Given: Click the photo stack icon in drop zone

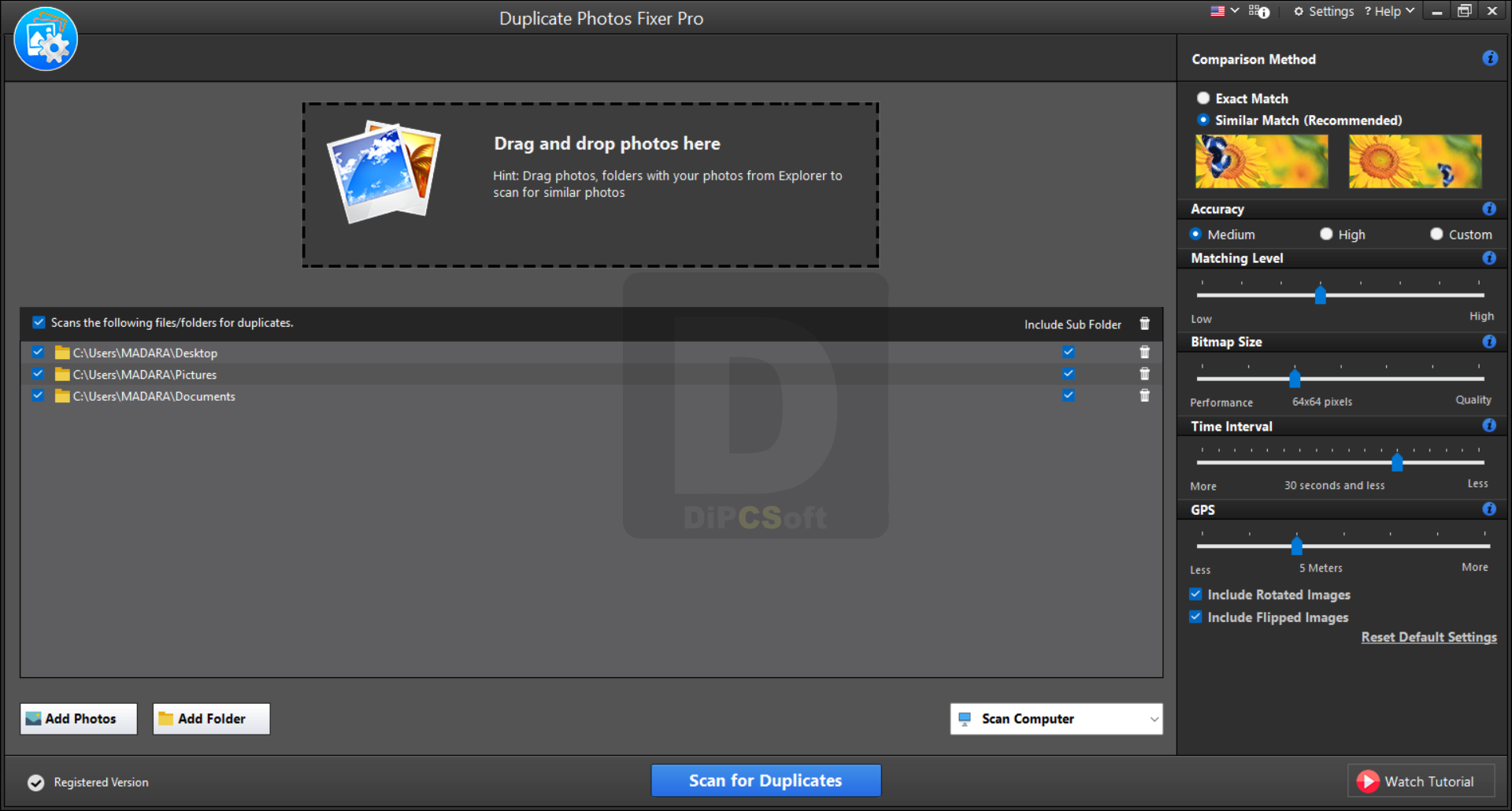Looking at the screenshot, I should point(384,172).
